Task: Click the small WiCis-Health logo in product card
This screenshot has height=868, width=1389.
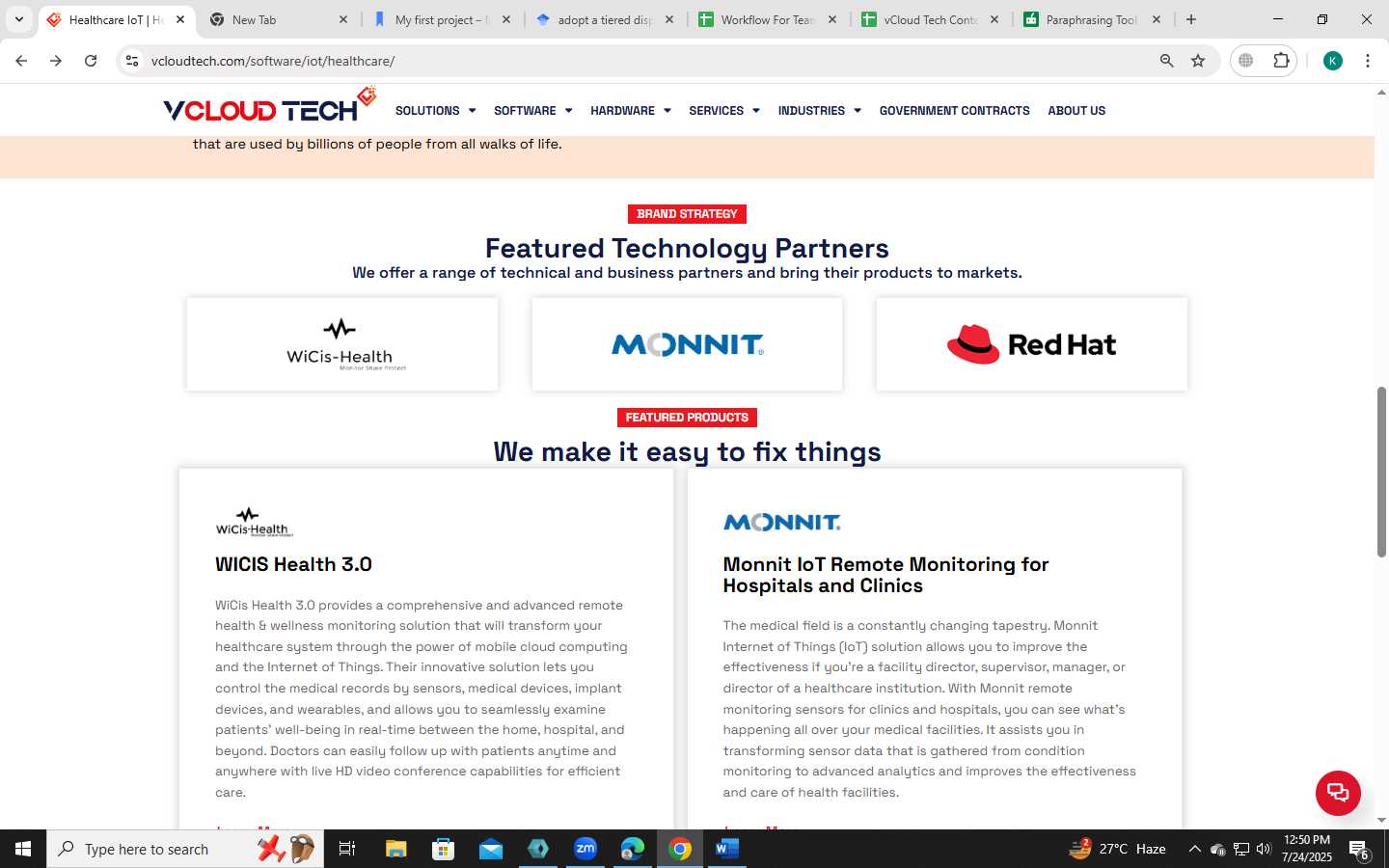Action: pos(254,522)
